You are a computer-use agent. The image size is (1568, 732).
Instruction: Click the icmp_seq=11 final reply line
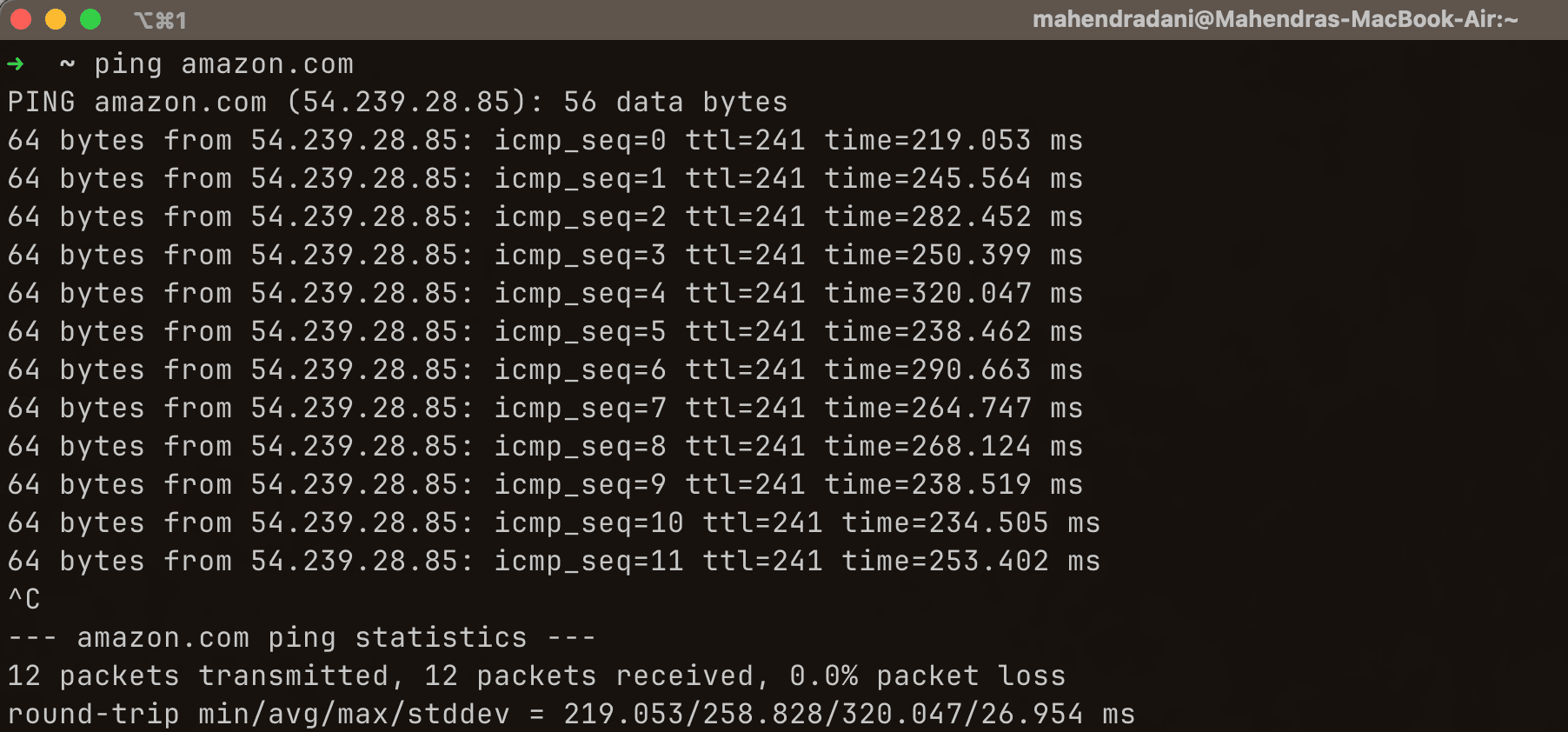[588, 561]
